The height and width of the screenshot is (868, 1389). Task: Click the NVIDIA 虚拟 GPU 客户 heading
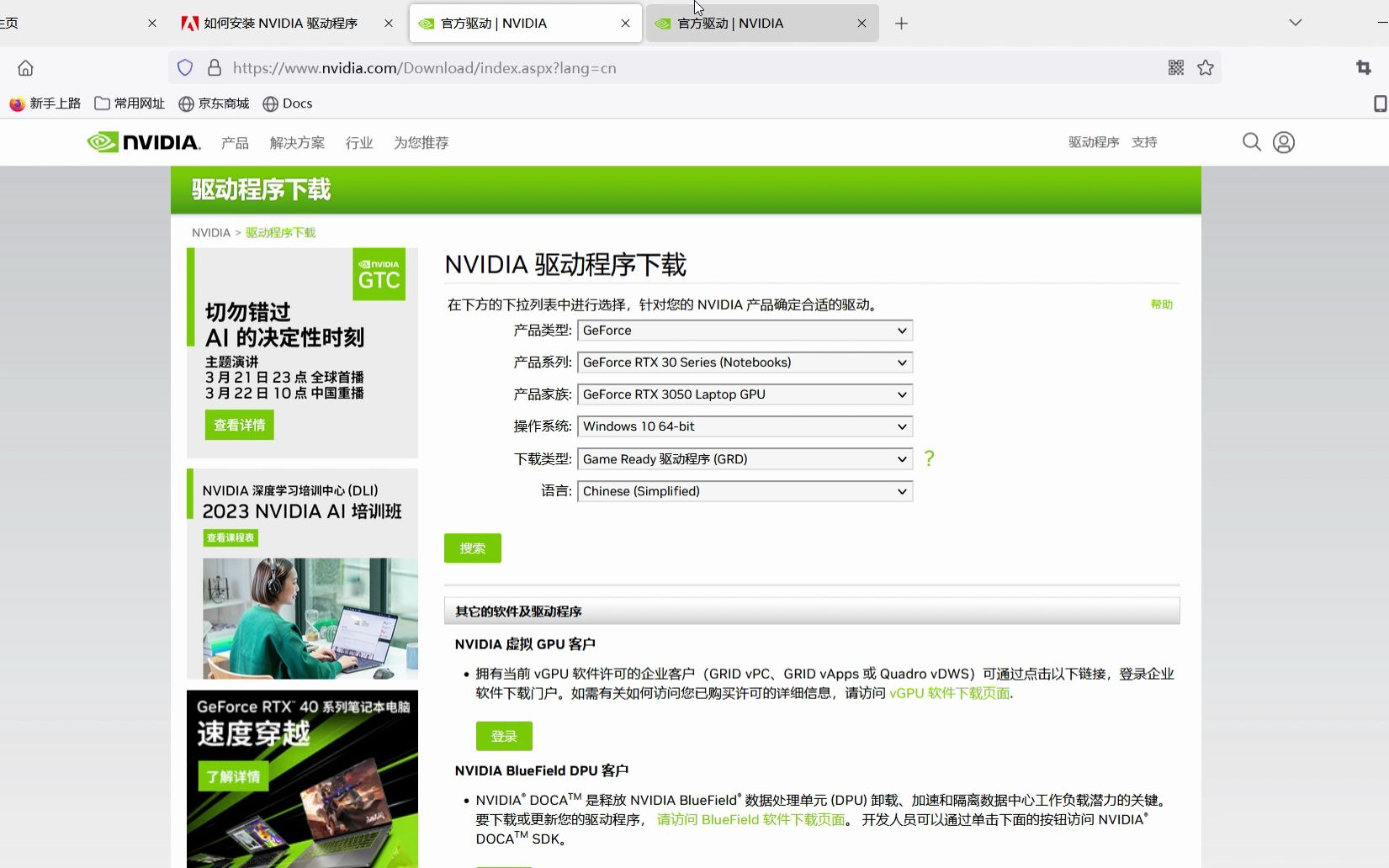tap(525, 644)
